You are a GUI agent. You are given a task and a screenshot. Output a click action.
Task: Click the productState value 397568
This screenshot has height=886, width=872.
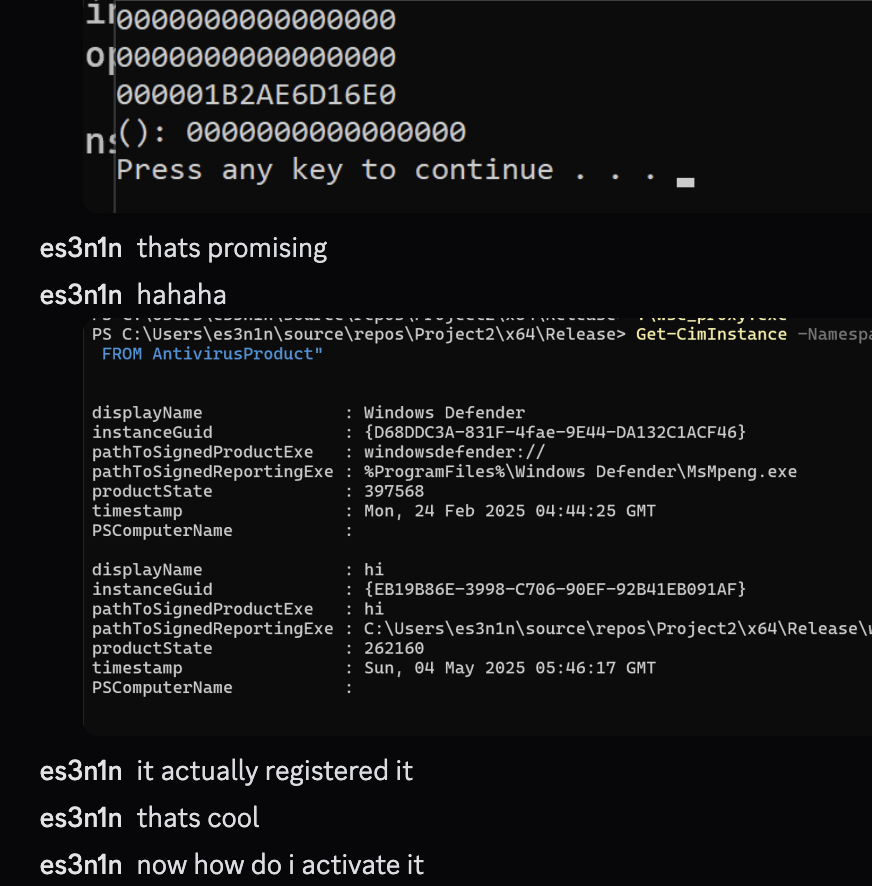point(394,492)
